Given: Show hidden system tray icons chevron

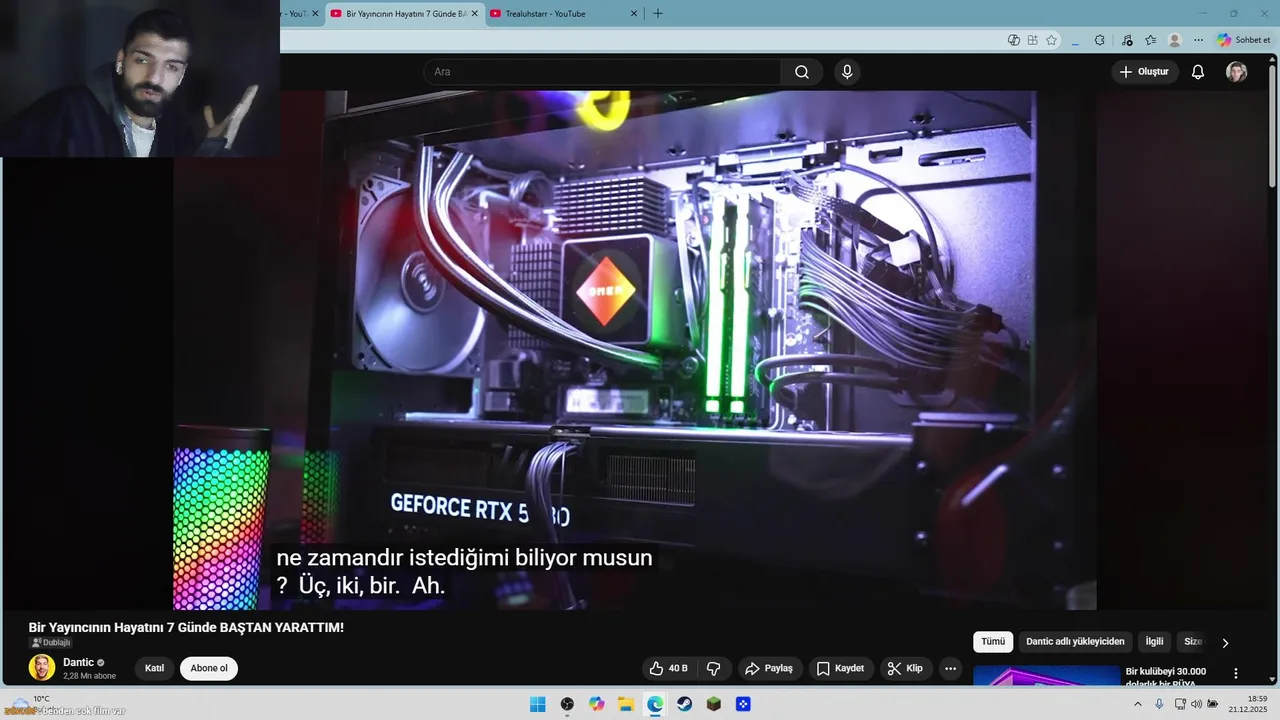Looking at the screenshot, I should (1137, 704).
